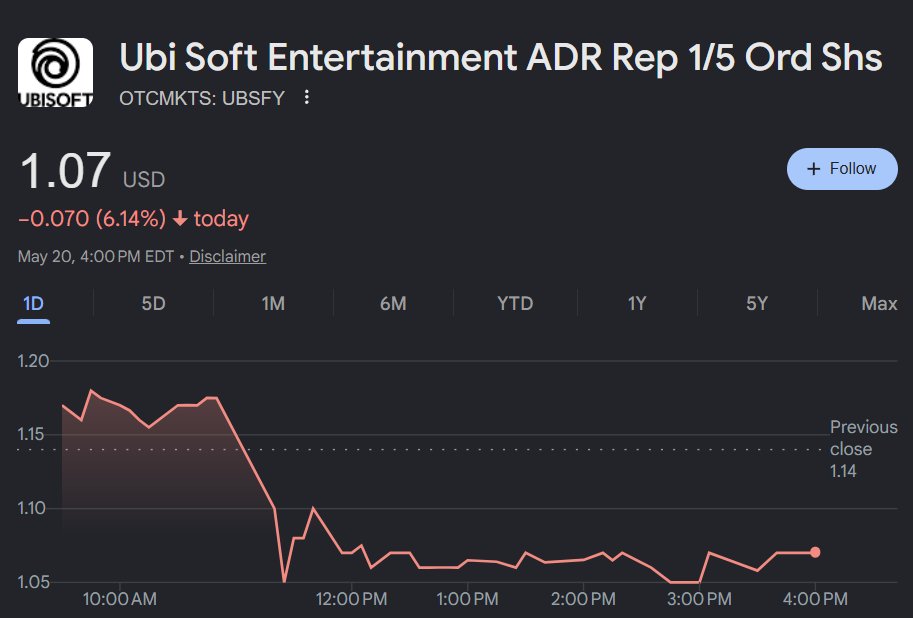Image resolution: width=913 pixels, height=618 pixels.
Task: Click the 4:00 PM axis label
Action: point(815,599)
